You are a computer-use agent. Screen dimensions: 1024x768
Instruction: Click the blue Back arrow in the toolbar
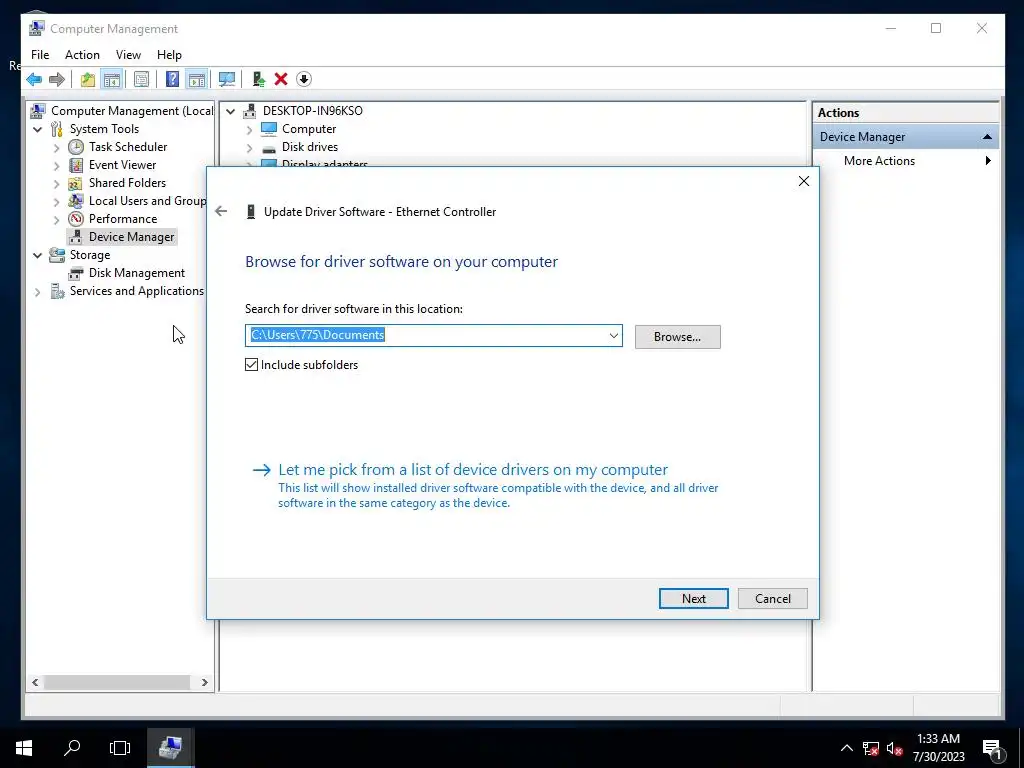[34, 80]
